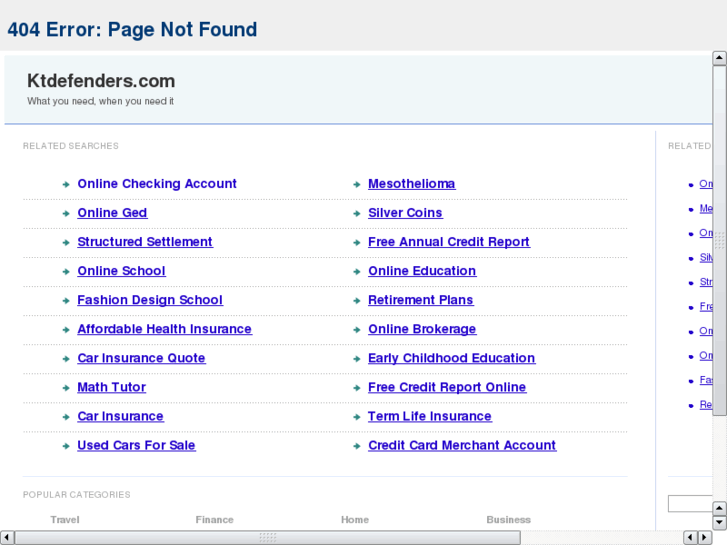The image size is (727, 545).
Task: Click arrow bullet beside Used Cars For Sale
Action: (x=65, y=446)
